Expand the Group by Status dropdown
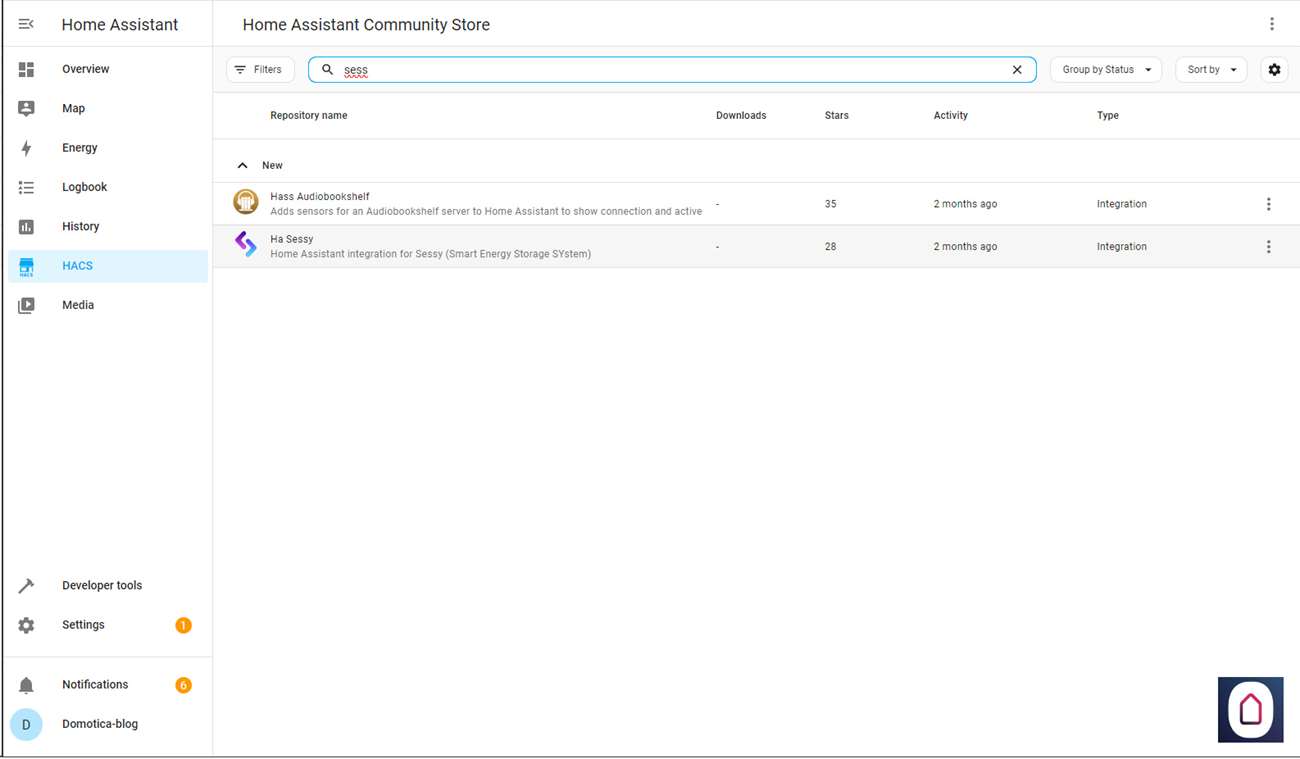This screenshot has width=1300, height=759. click(x=1105, y=70)
